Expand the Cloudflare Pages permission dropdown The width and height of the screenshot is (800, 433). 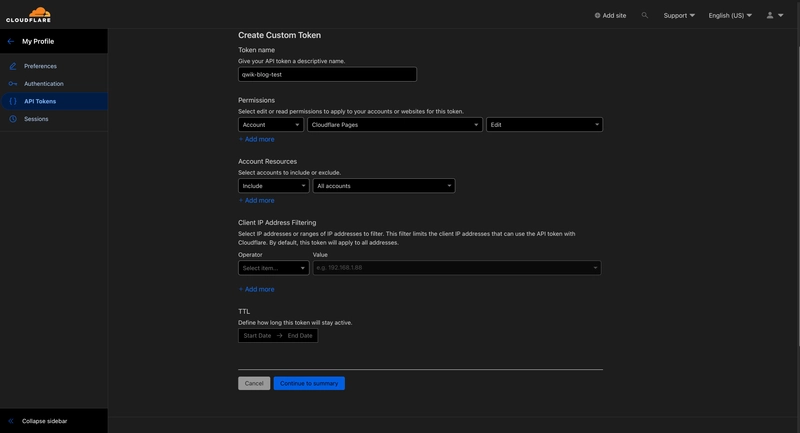(394, 125)
